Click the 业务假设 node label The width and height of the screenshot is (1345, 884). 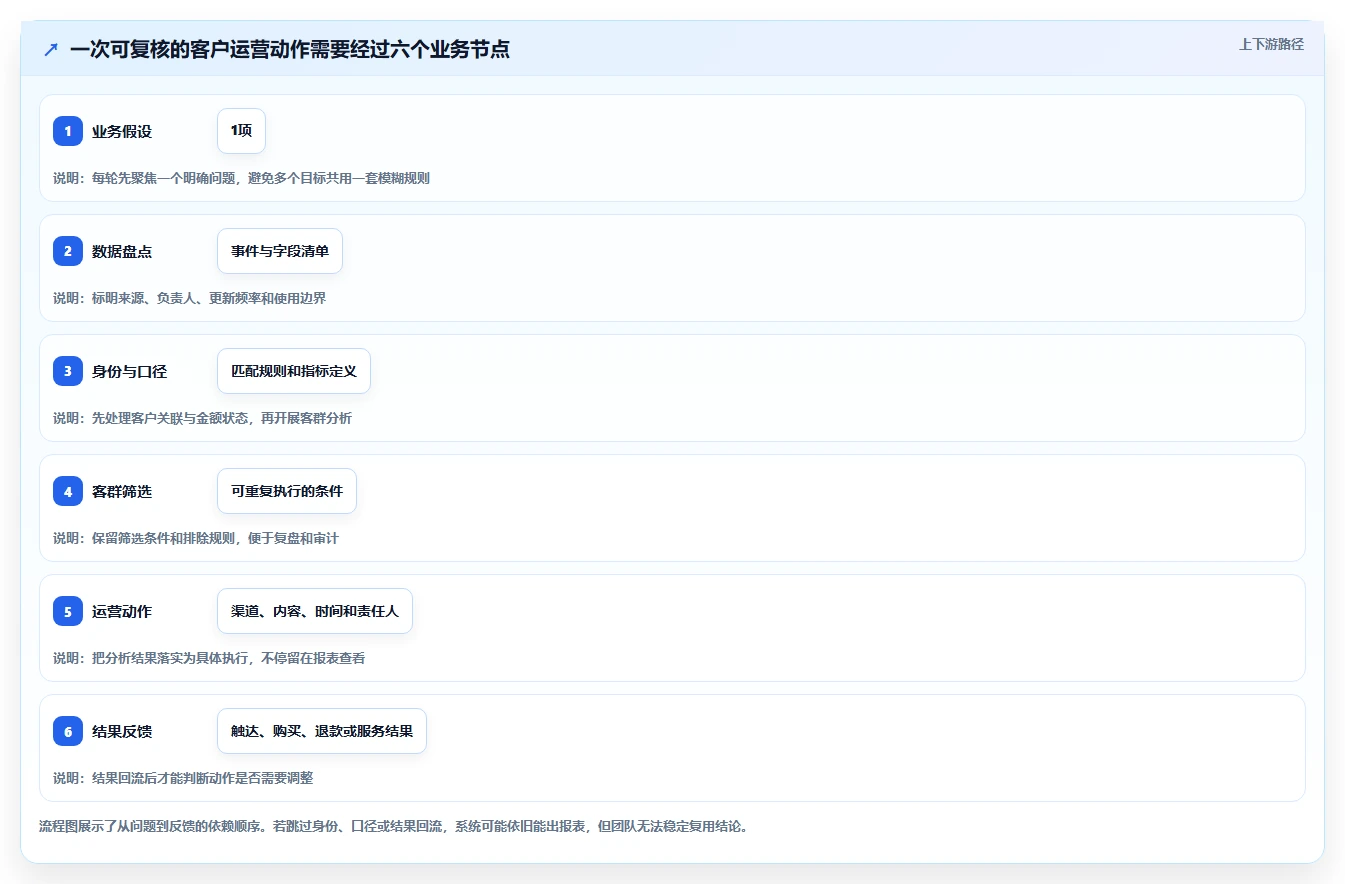tap(122, 131)
